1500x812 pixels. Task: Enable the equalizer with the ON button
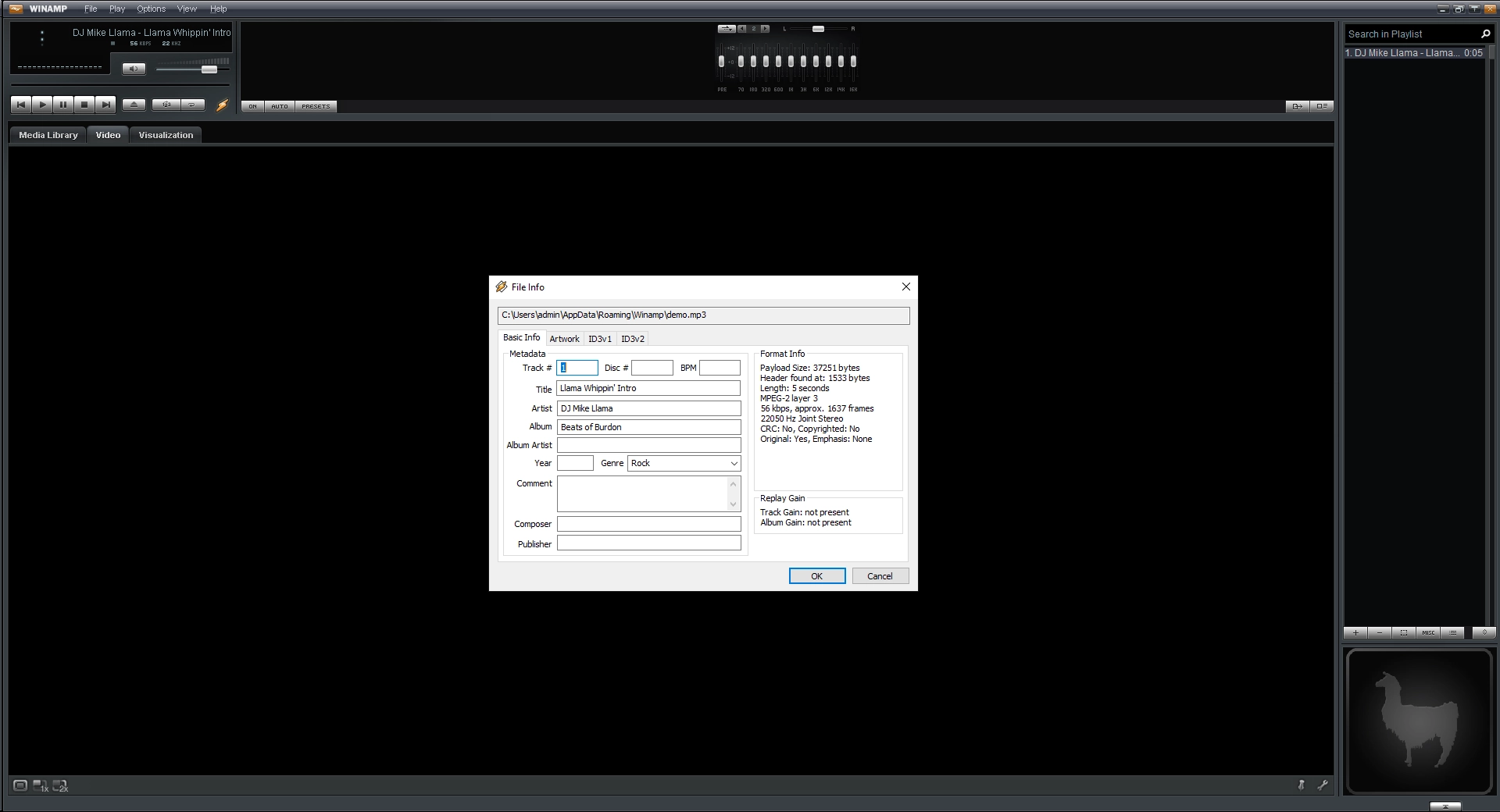coord(252,106)
